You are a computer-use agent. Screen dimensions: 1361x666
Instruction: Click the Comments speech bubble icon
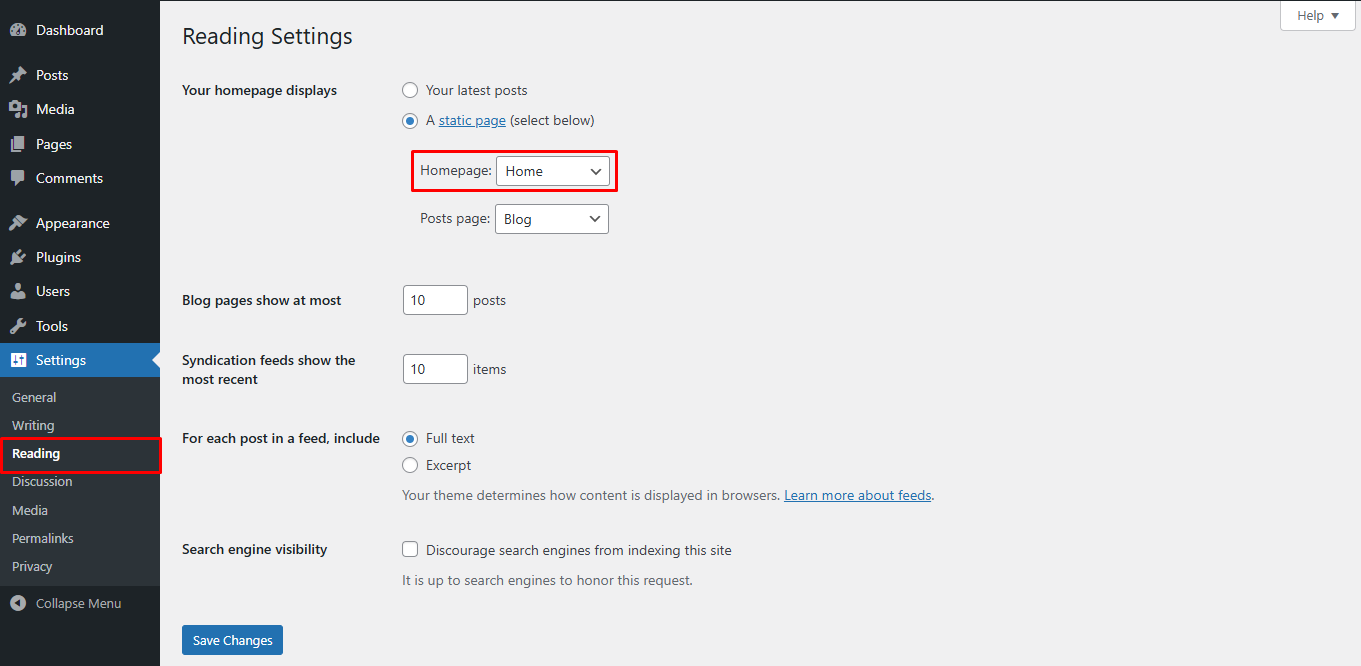click(18, 178)
